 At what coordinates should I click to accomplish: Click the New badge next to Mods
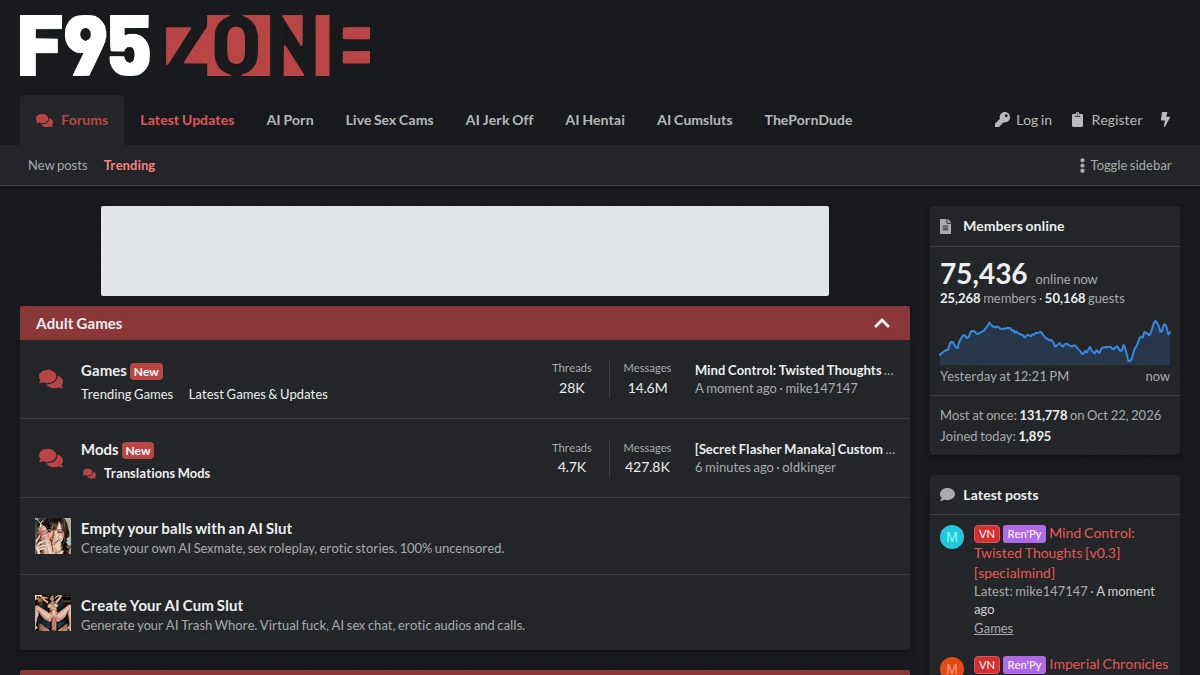[x=138, y=451]
